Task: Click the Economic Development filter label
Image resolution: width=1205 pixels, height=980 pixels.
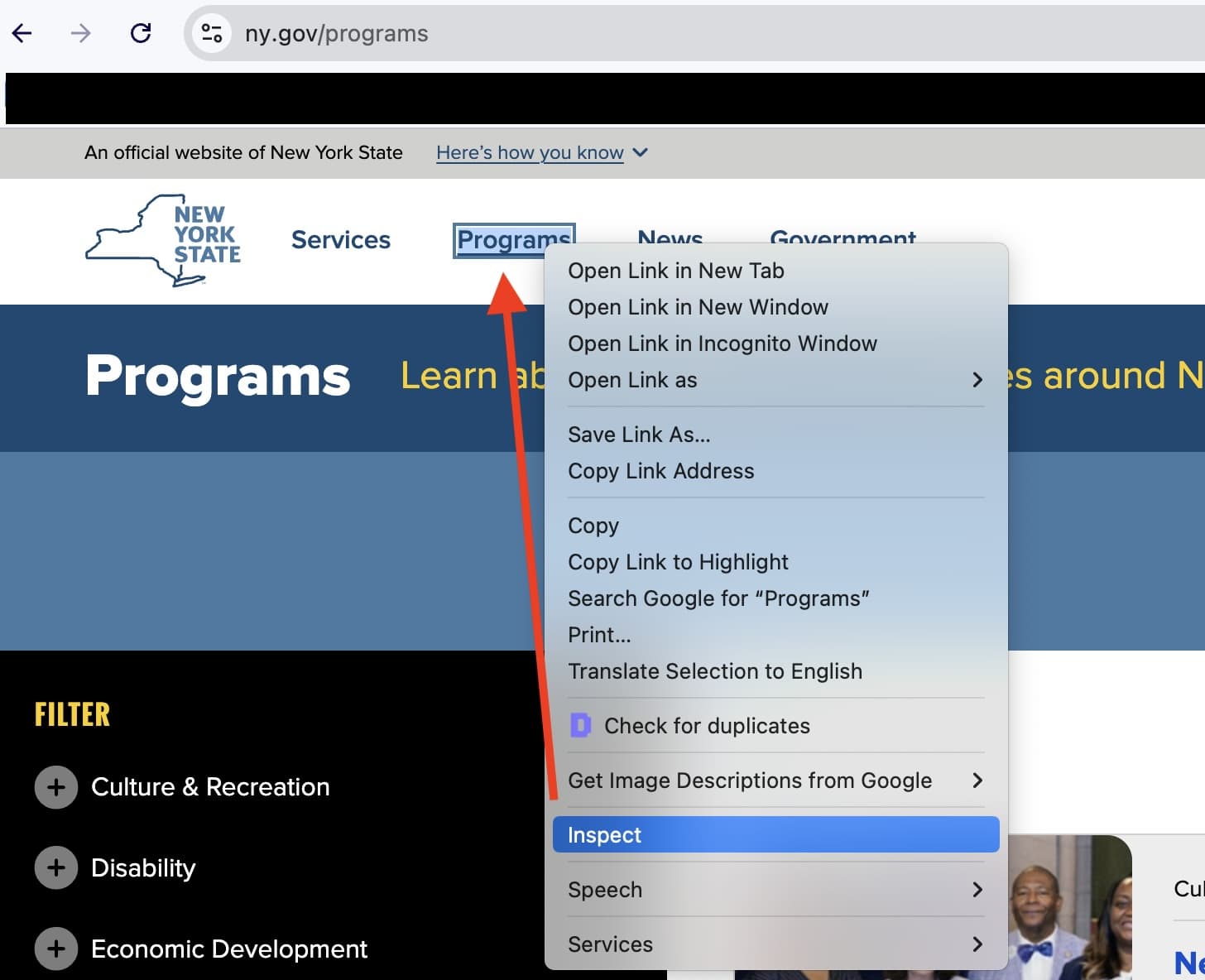Action: 229,949
